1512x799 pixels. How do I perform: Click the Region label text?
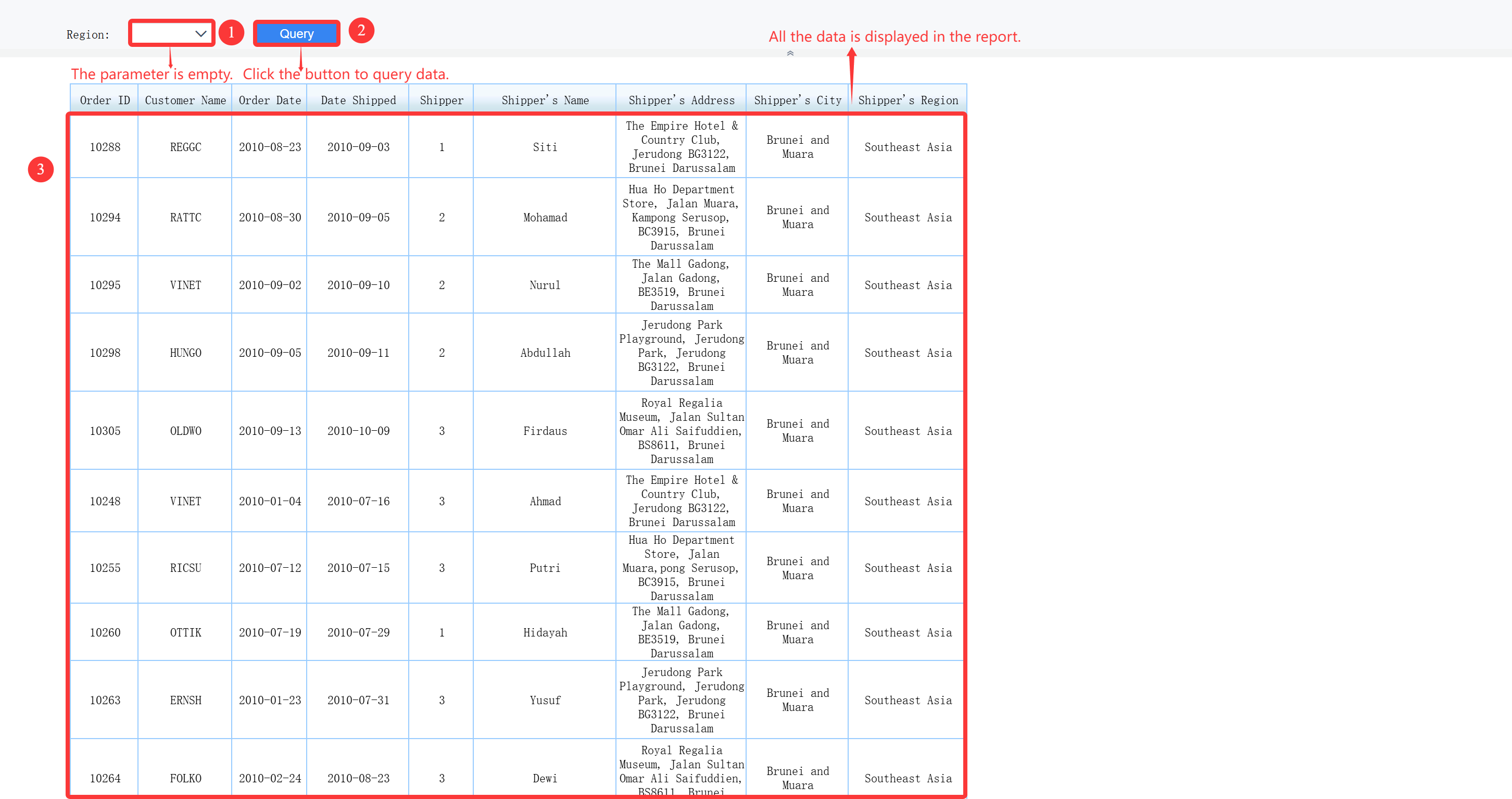(87, 34)
